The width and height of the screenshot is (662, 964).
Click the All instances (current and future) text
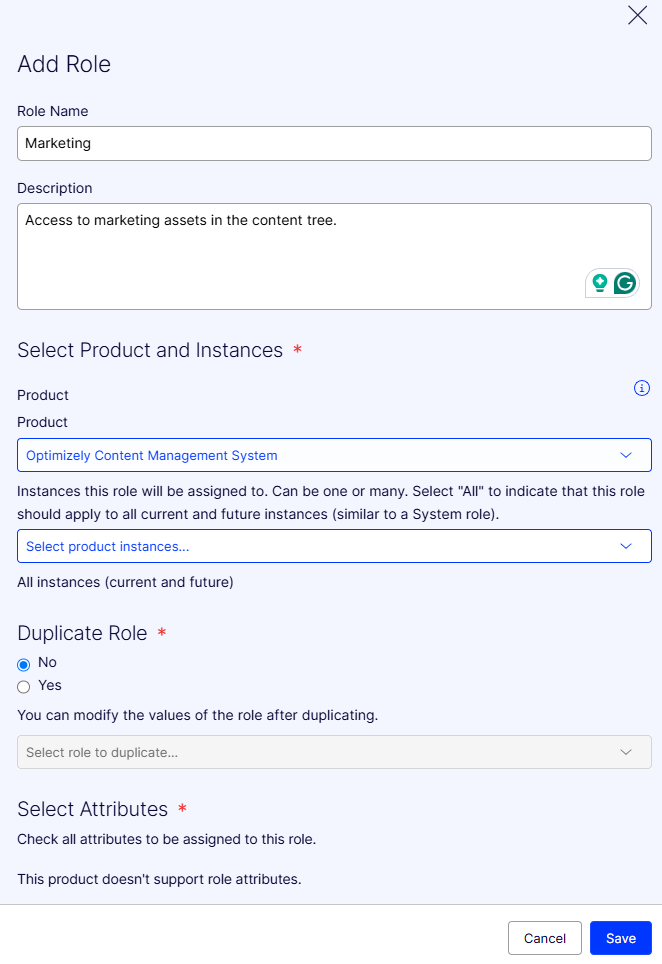pos(125,582)
